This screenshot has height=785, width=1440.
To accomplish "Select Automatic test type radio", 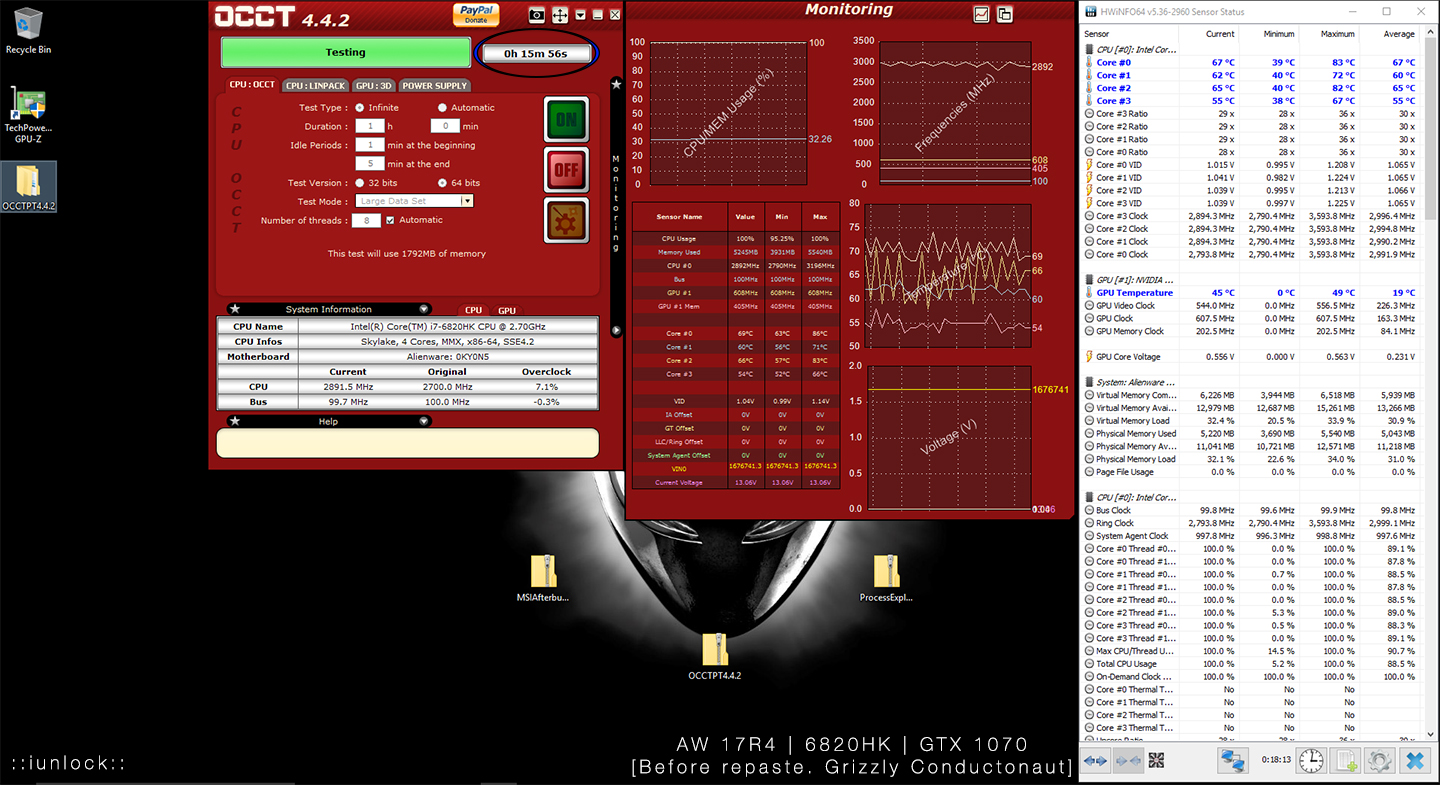I will (x=442, y=108).
